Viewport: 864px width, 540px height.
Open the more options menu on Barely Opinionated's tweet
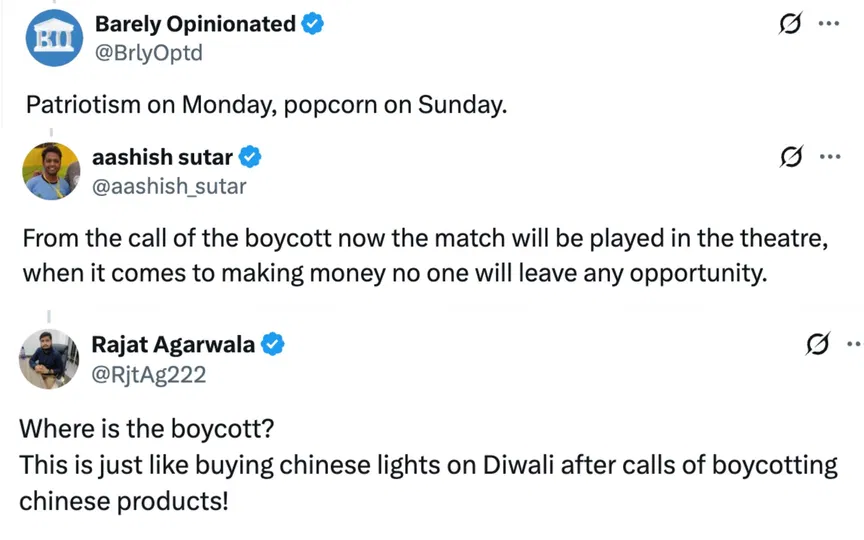pos(828,24)
